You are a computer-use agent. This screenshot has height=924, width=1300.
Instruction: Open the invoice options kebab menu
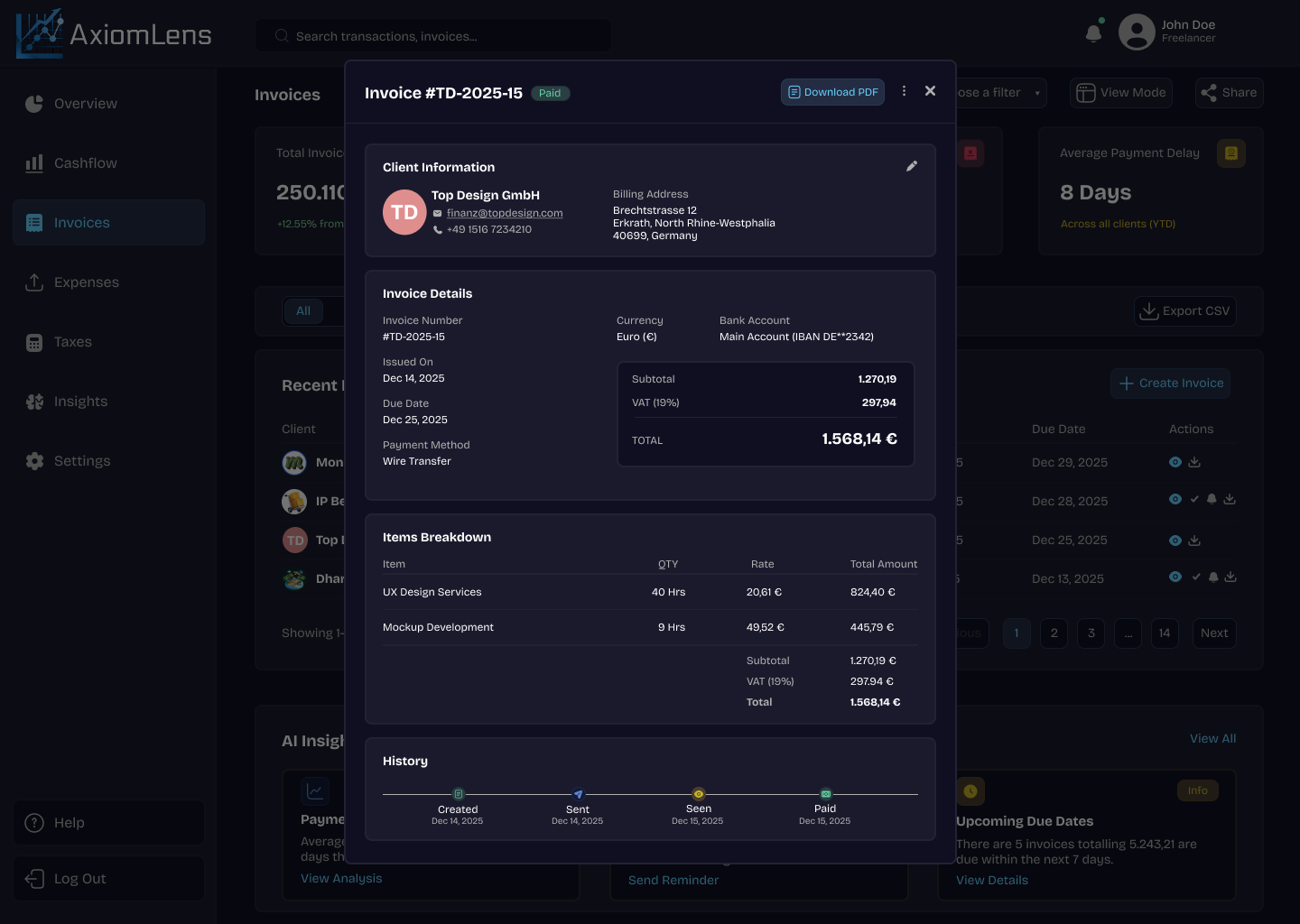tap(904, 91)
